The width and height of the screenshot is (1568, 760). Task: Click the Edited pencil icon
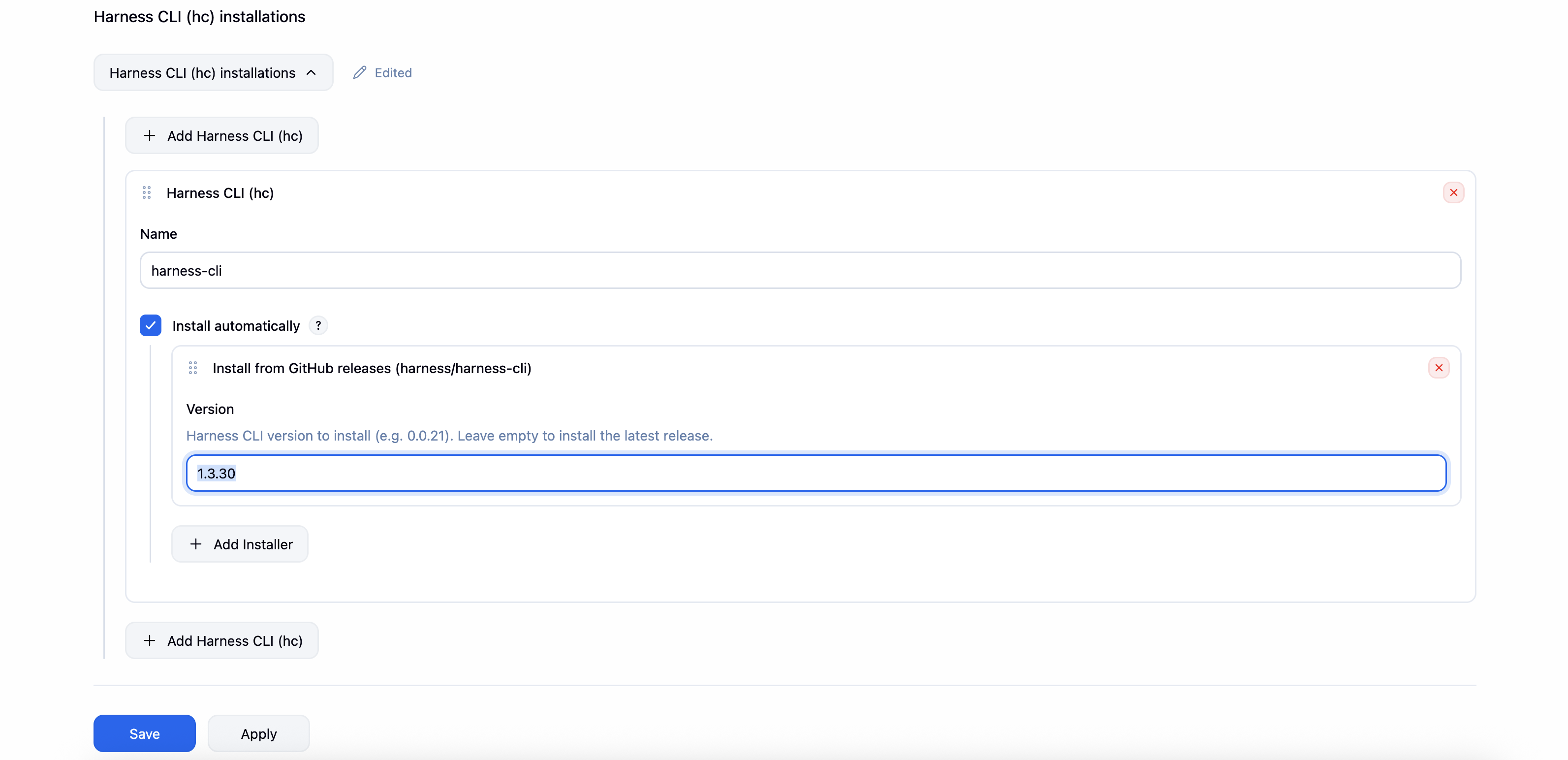tap(360, 72)
